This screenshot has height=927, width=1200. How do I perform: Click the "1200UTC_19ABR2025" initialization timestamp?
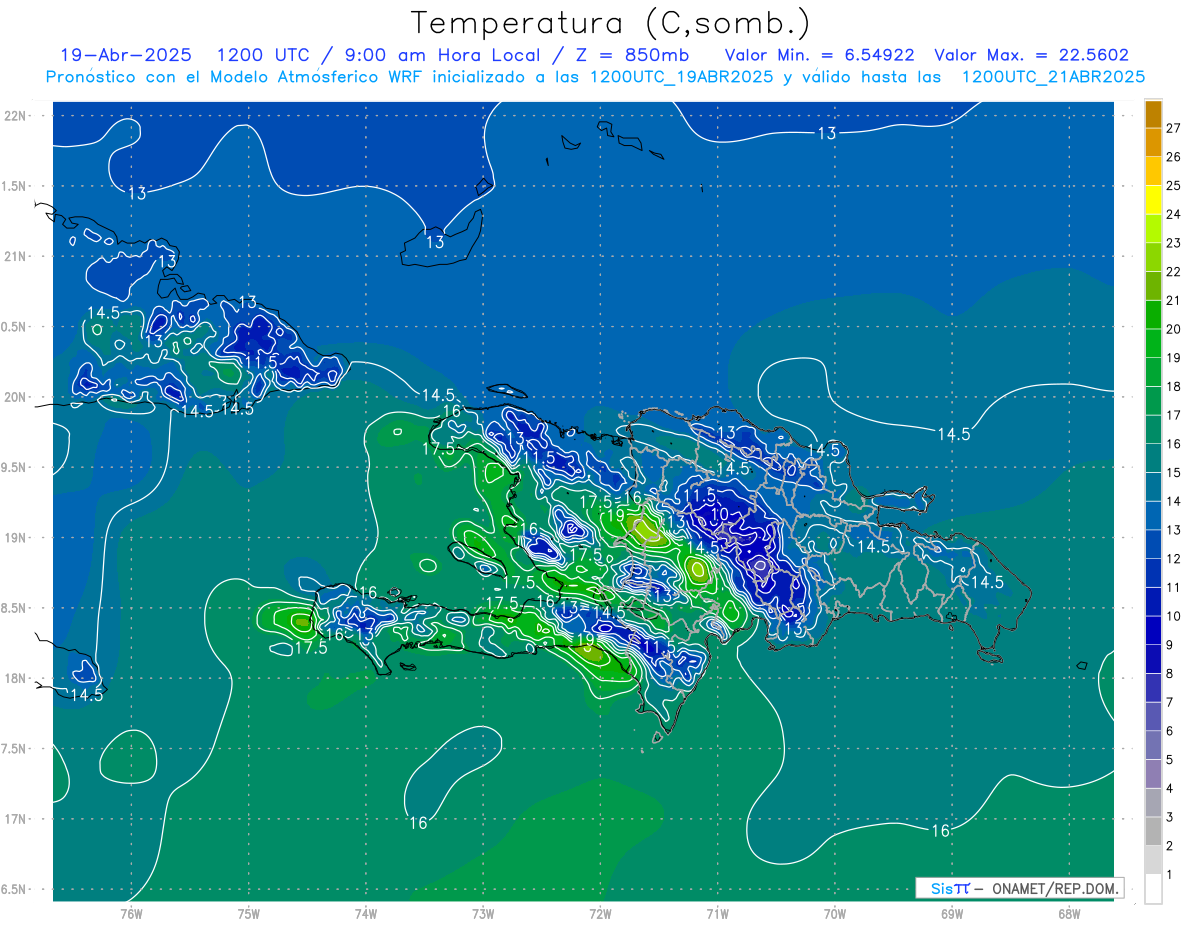point(681,77)
